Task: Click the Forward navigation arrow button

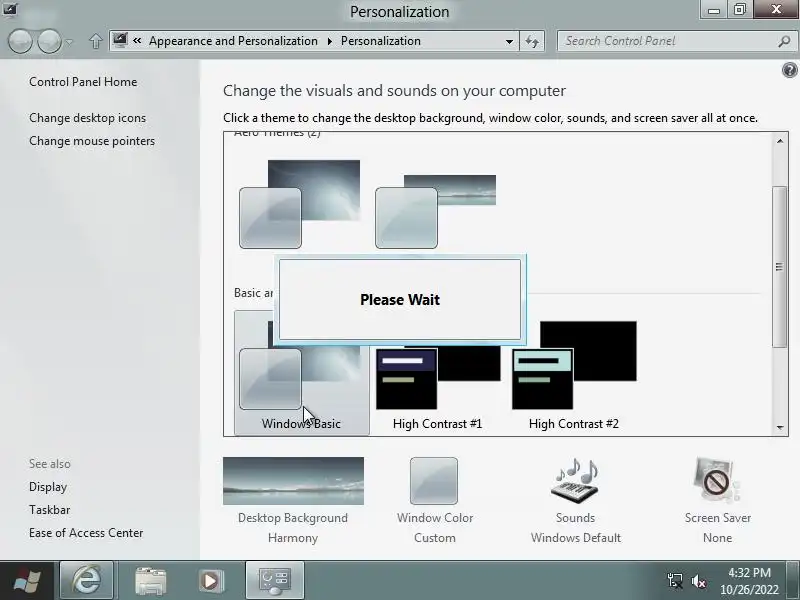Action: coord(49,41)
